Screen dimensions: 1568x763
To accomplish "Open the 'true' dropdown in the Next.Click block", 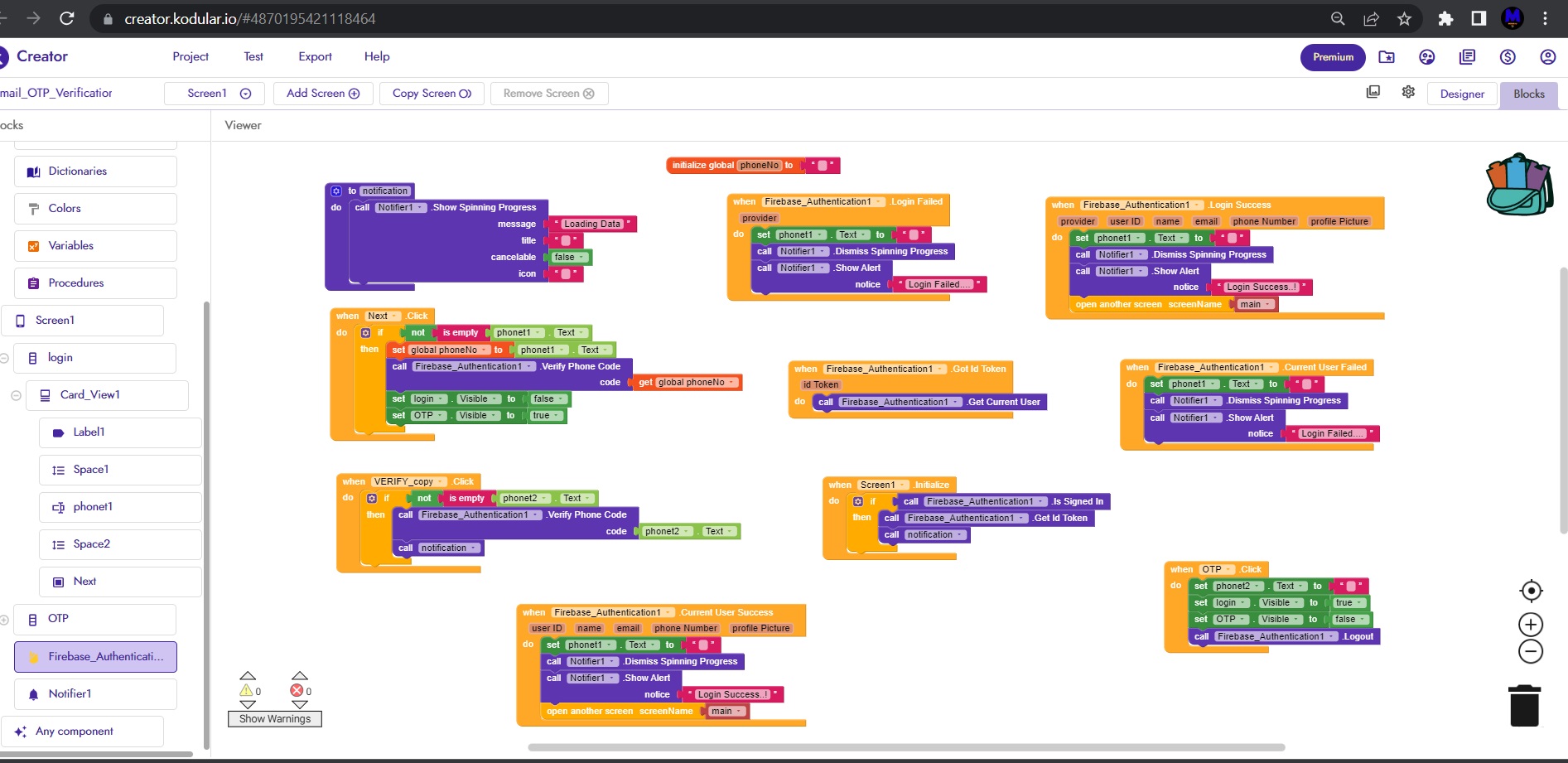I will tap(557, 416).
